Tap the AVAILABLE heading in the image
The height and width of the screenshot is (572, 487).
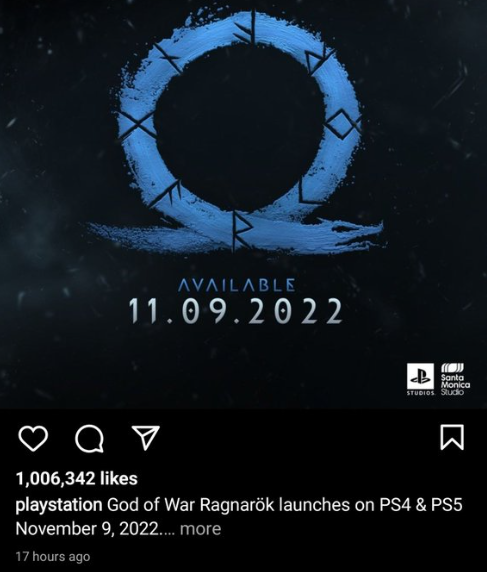point(236,285)
